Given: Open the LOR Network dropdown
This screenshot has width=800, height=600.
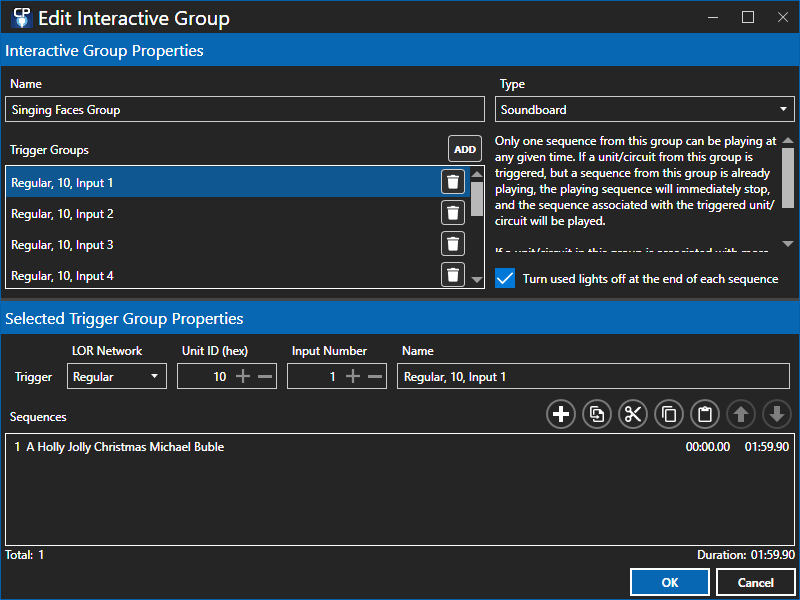Looking at the screenshot, I should click(117, 377).
